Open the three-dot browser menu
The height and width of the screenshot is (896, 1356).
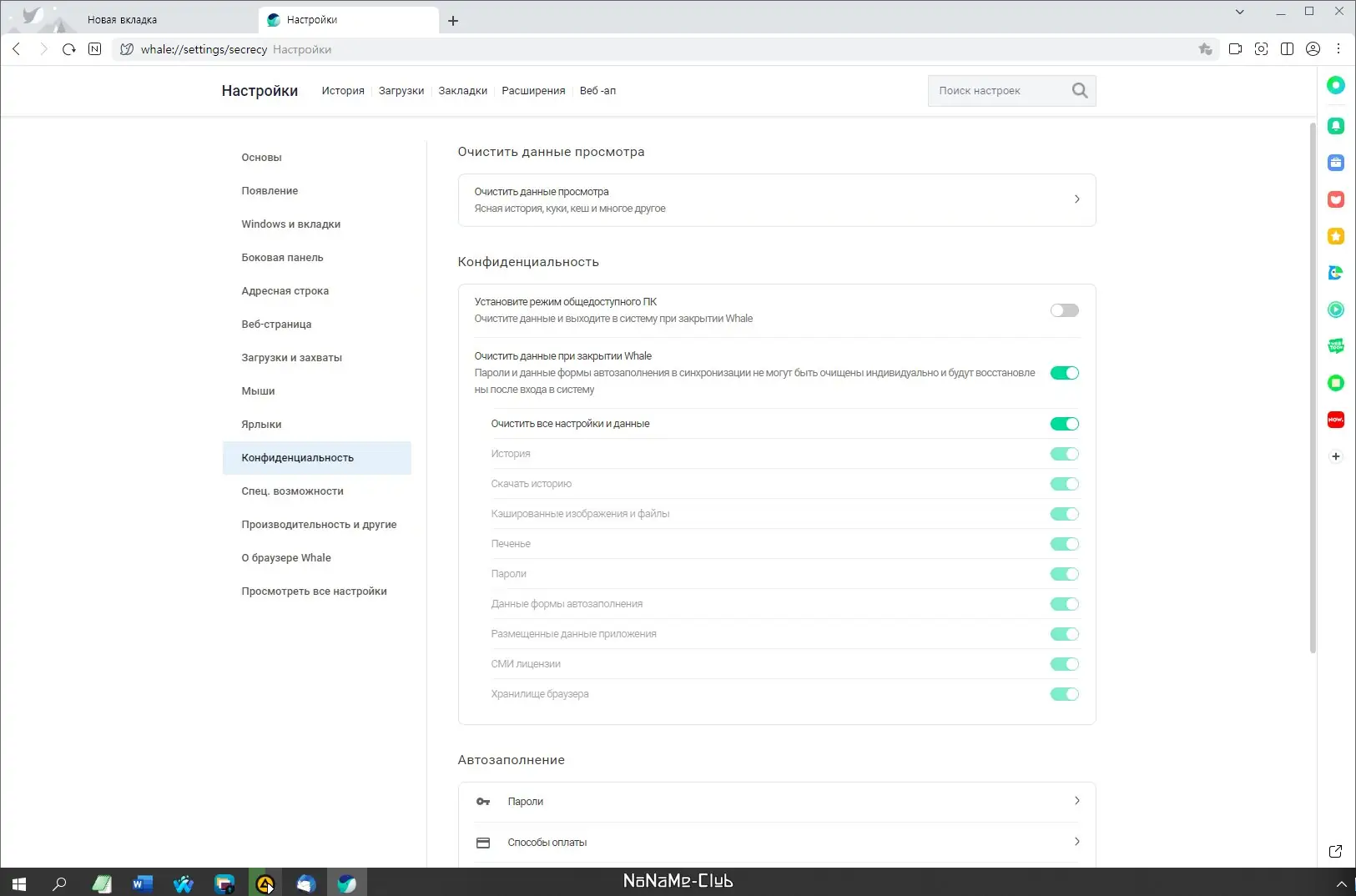(x=1338, y=49)
